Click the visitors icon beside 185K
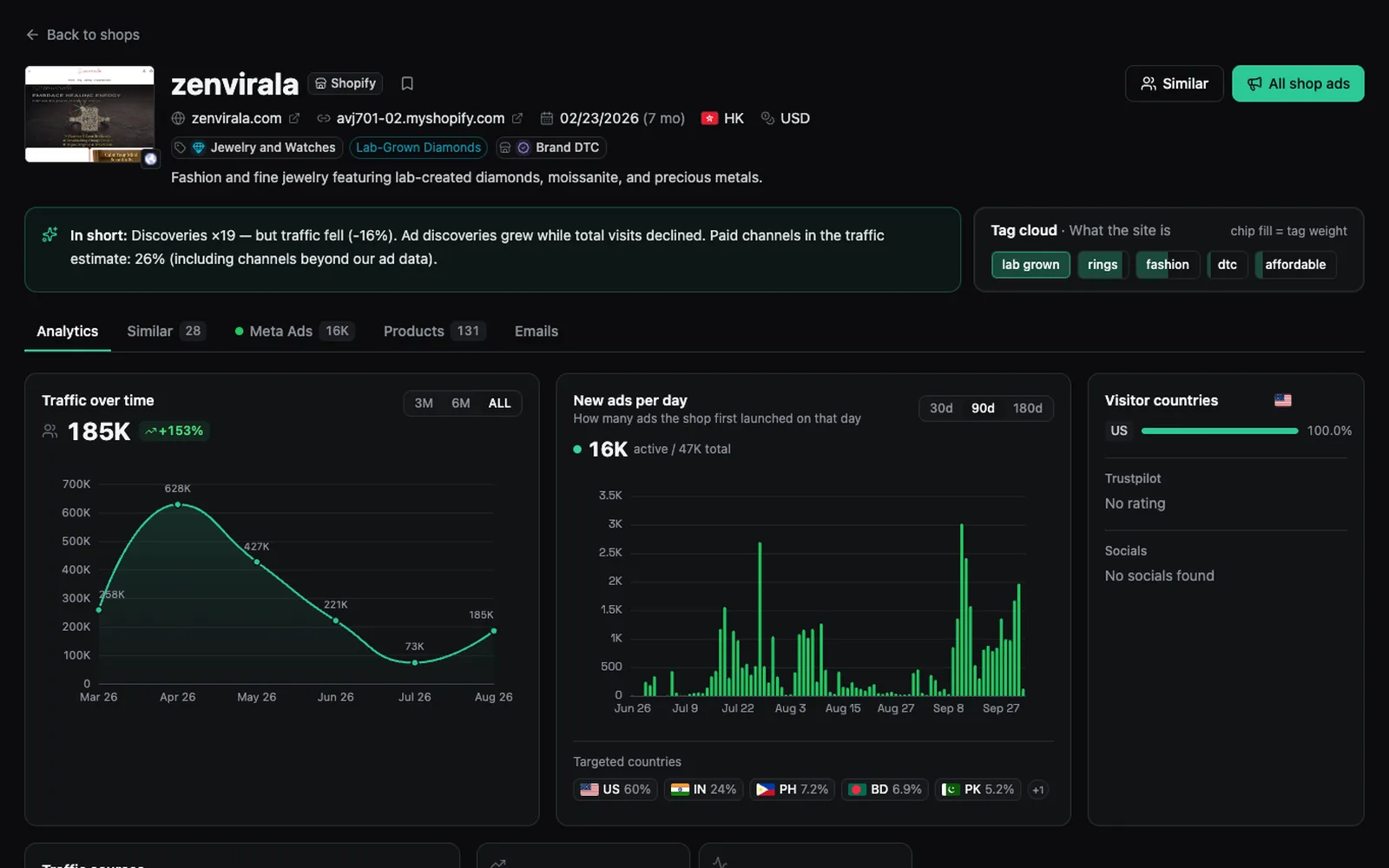 coord(50,431)
